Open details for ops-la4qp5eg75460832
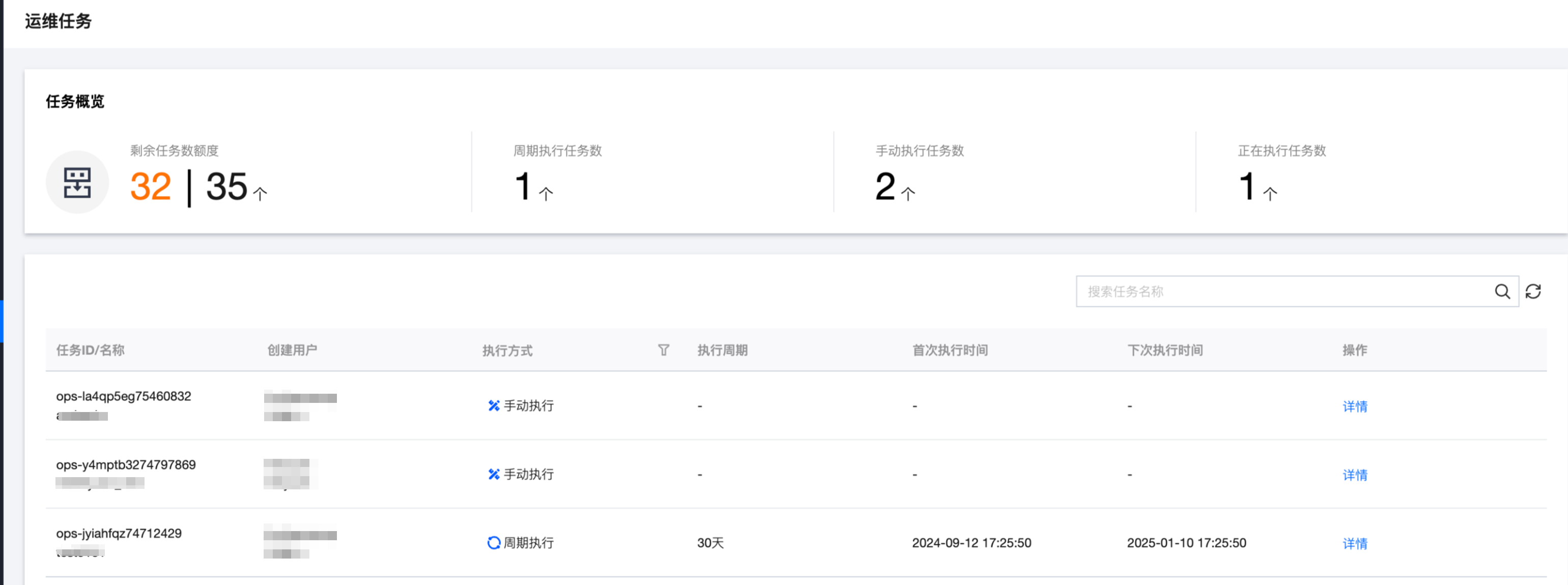Screen dimensions: 1568x585 pos(1354,406)
